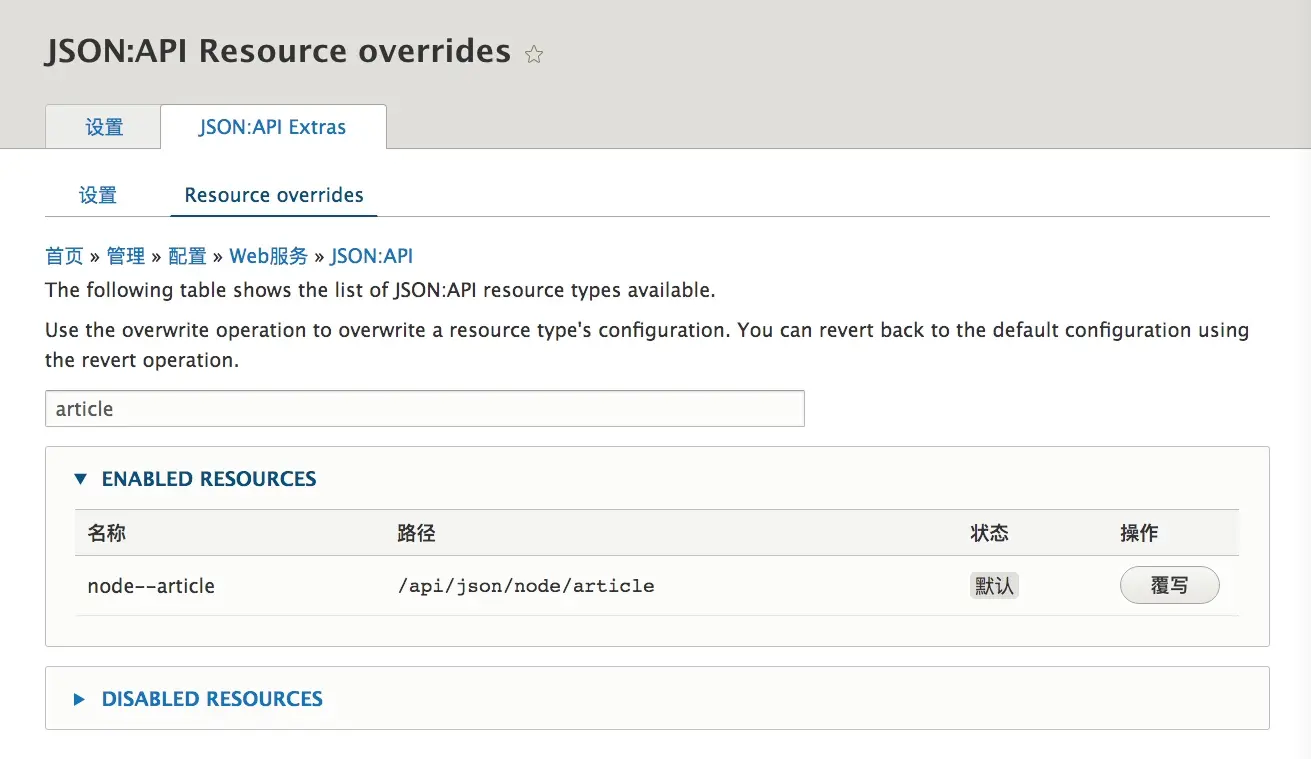
Task: Collapse the ENABLED RESOURCES section
Action: coord(208,479)
